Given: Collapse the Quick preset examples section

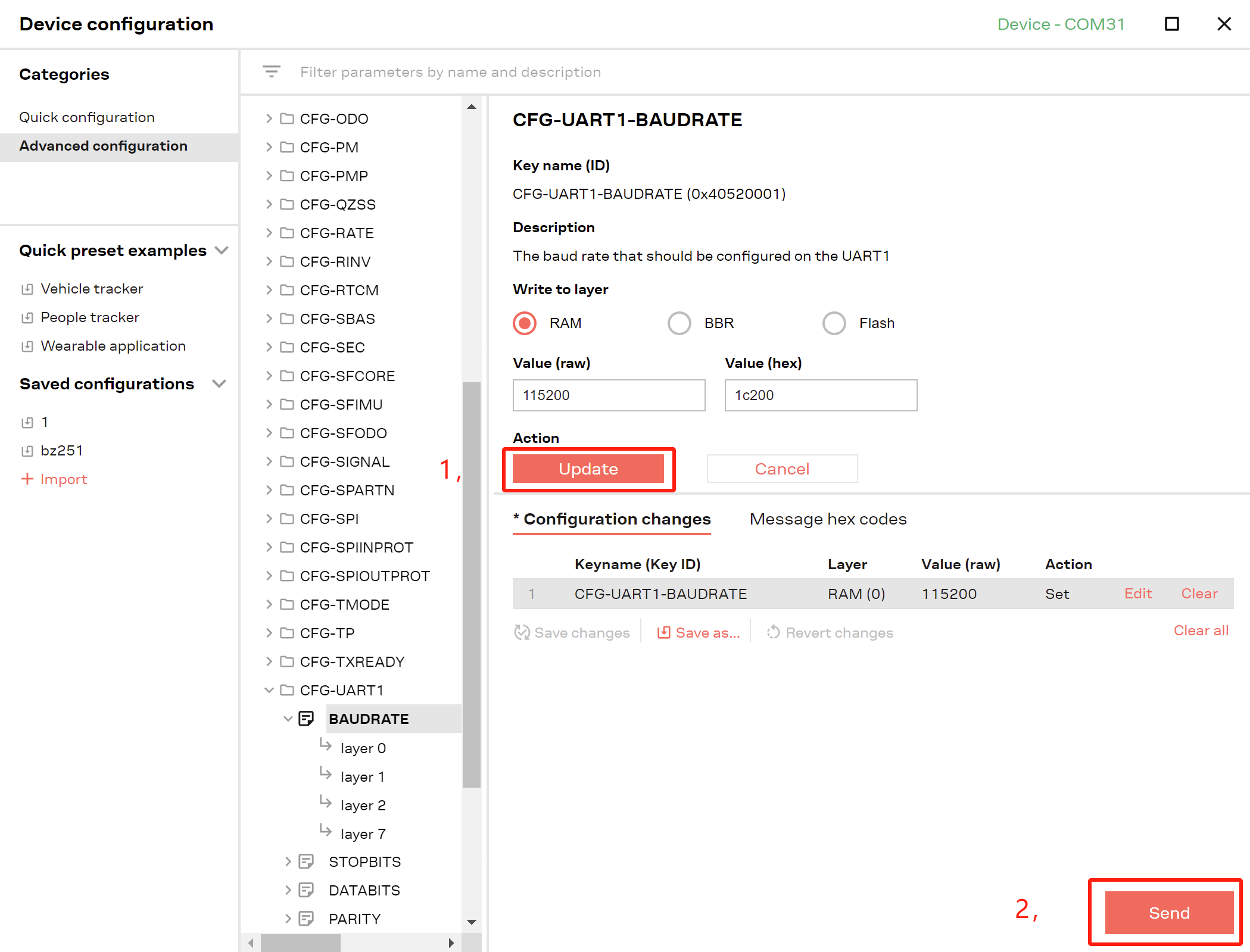Looking at the screenshot, I should point(222,250).
